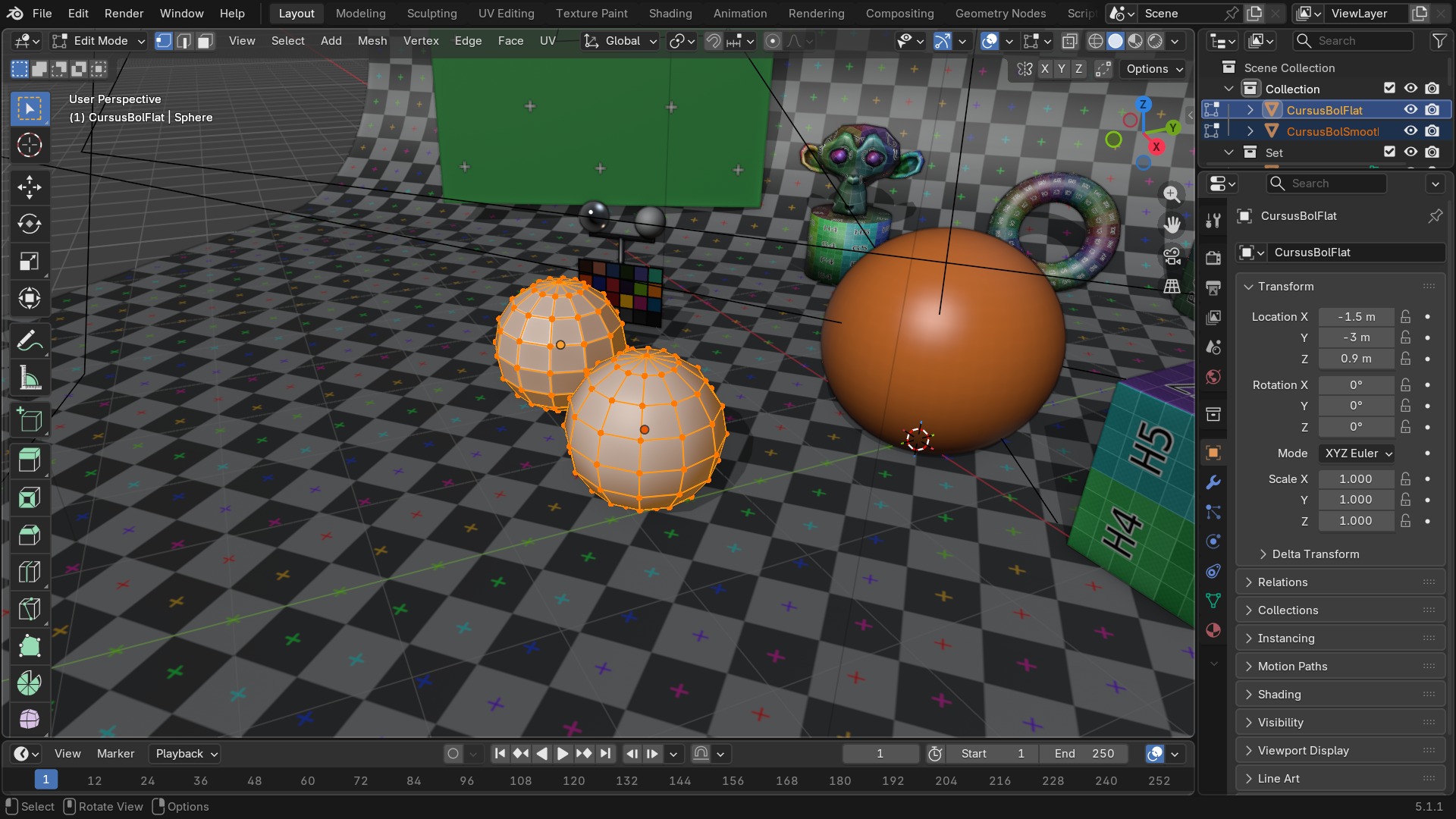Select the Loop Cut tool
Viewport: 1456px width, 819px height.
click(x=30, y=572)
